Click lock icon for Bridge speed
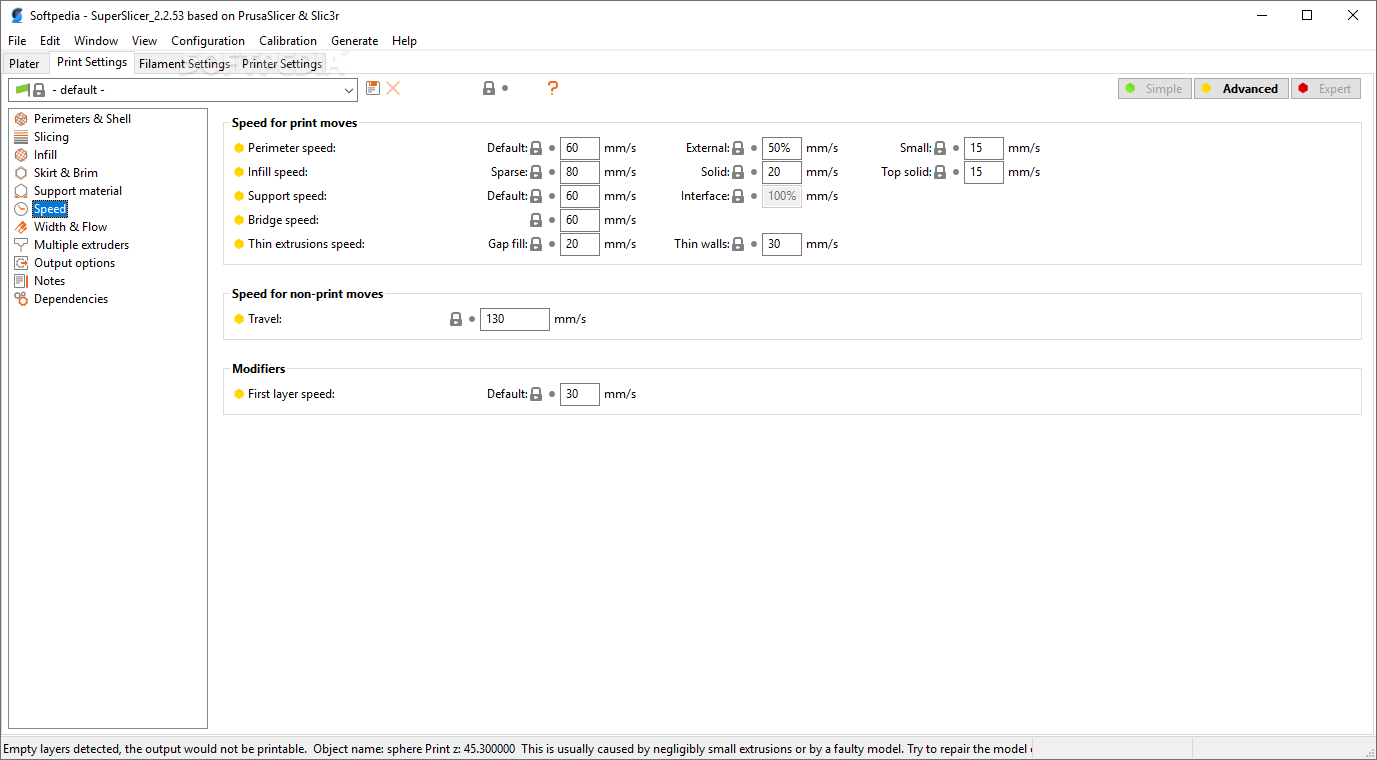 [536, 220]
